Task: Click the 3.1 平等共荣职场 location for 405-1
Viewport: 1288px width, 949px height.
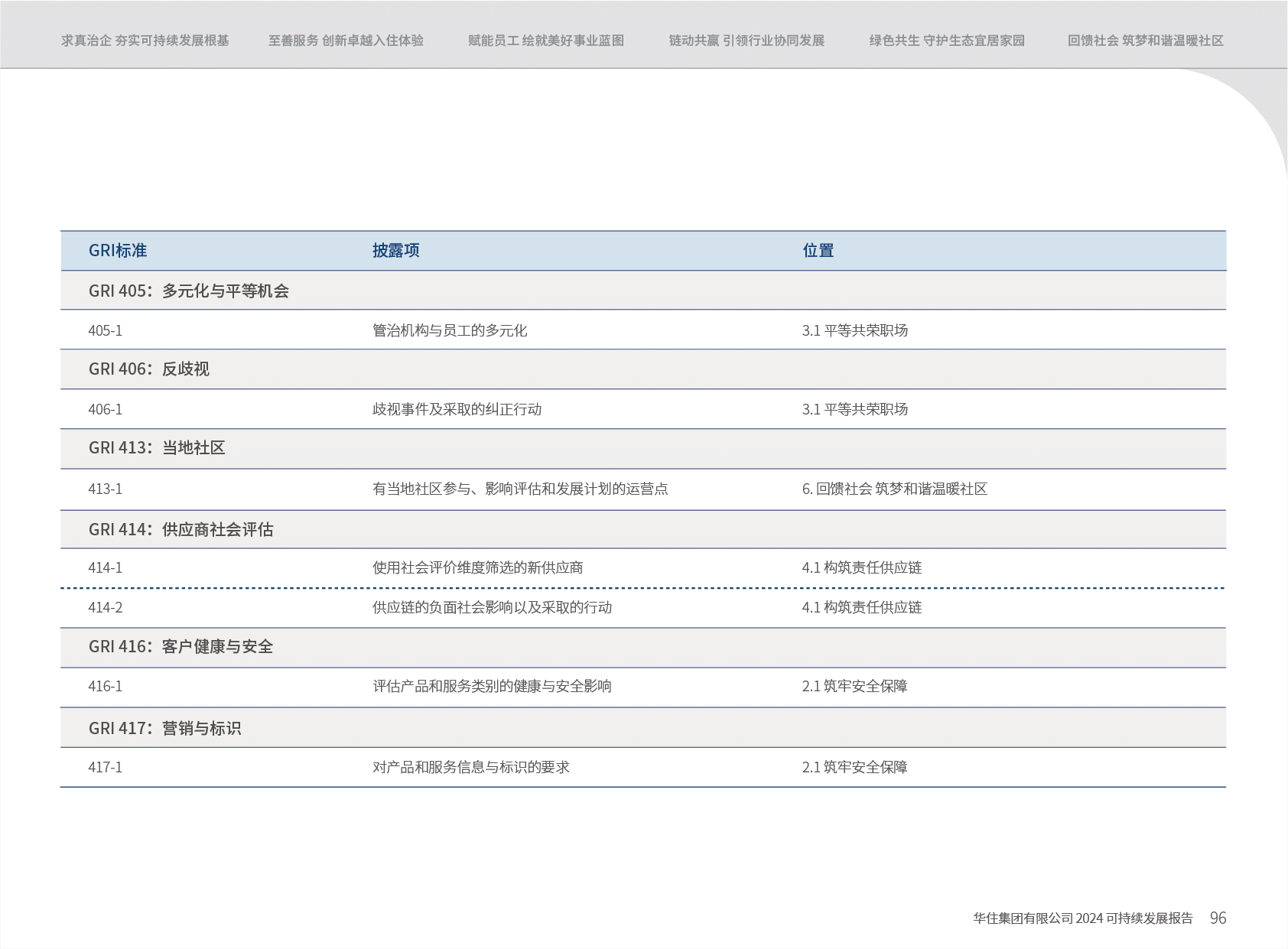Action: (x=854, y=330)
